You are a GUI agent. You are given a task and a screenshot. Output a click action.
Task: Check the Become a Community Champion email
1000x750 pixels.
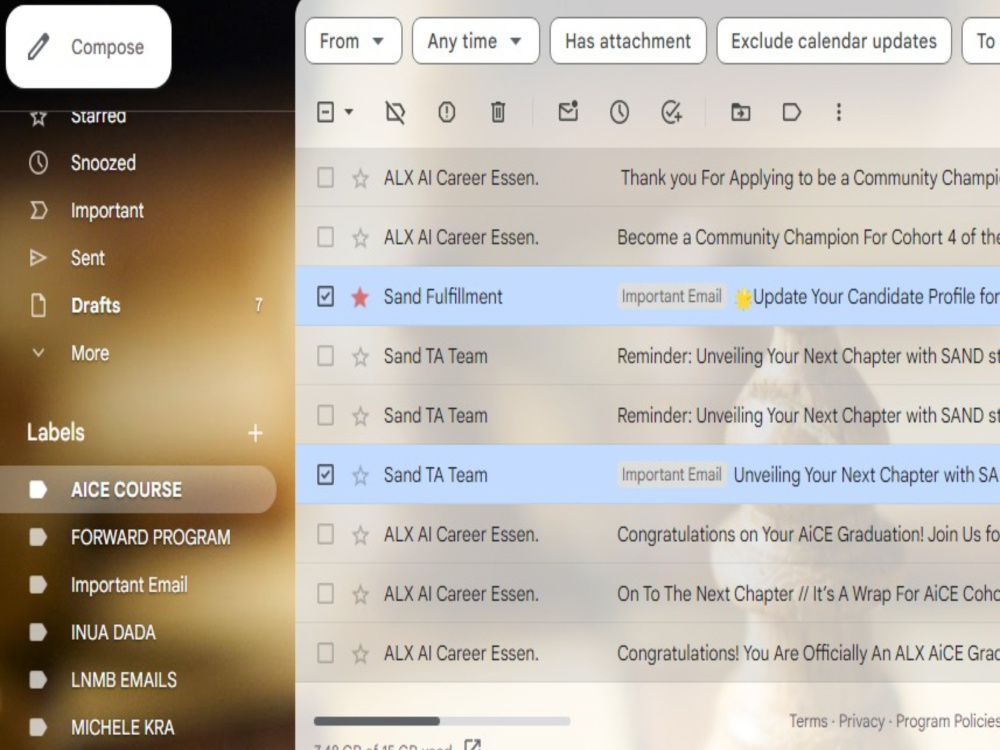coord(325,237)
